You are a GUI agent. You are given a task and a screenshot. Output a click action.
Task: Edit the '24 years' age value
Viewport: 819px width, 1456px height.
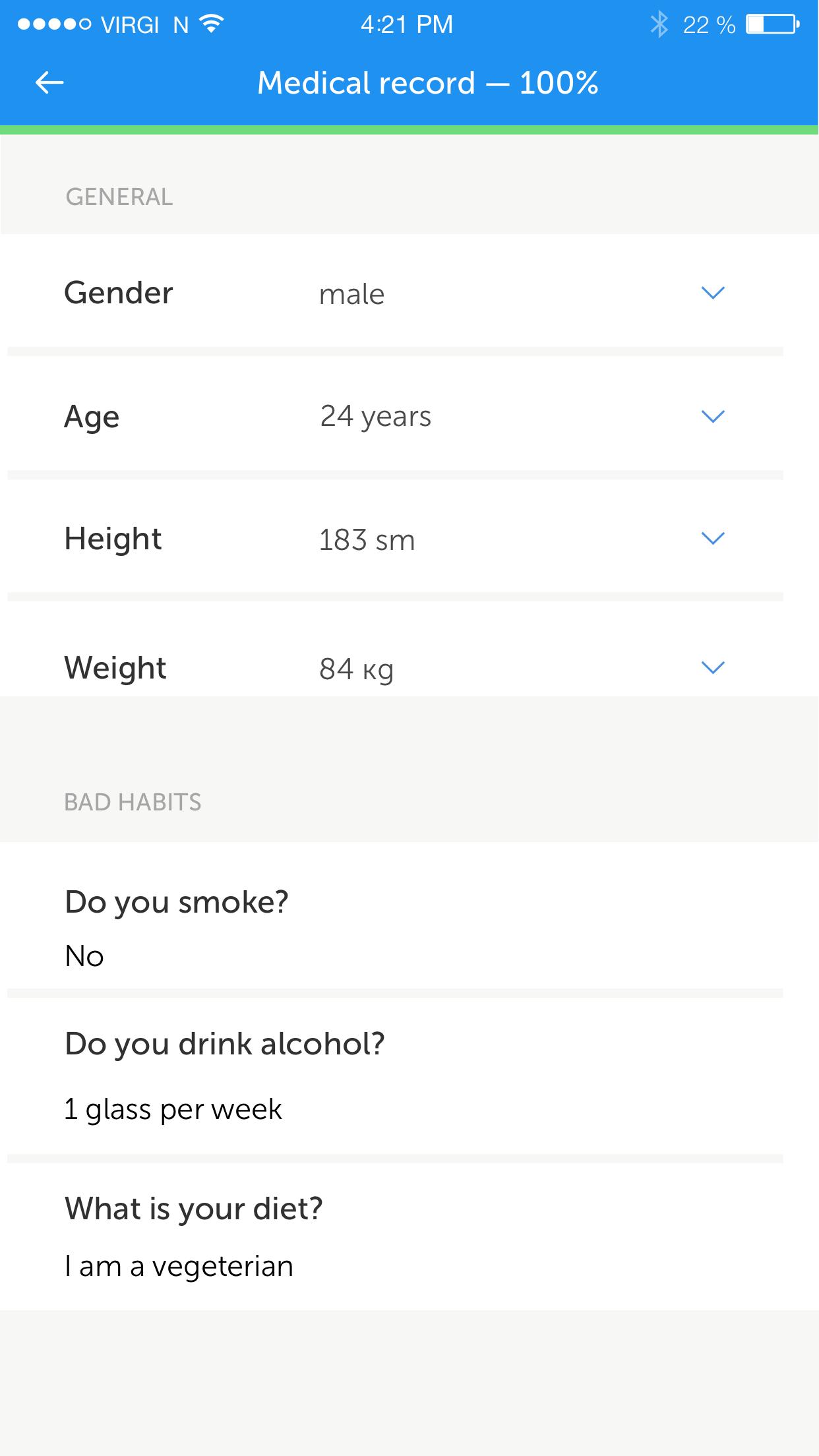376,417
